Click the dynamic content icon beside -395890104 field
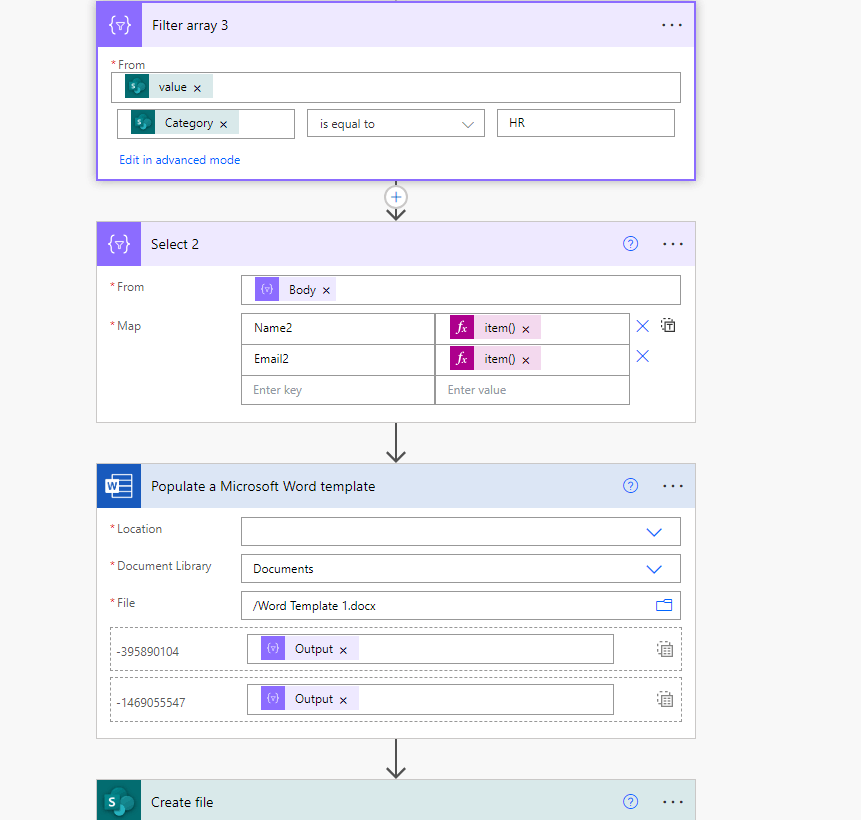Image resolution: width=861 pixels, height=820 pixels. pyautogui.click(x=664, y=648)
